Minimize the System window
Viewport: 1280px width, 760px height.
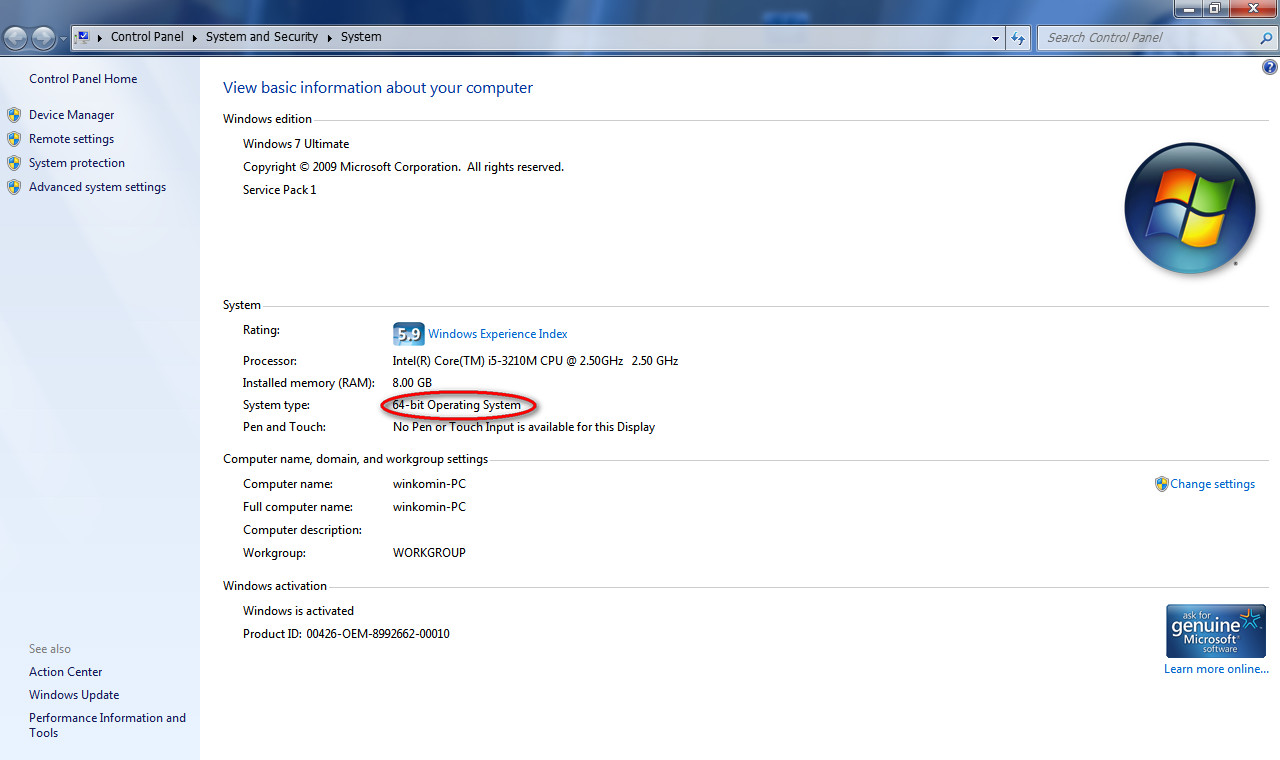coord(1188,8)
